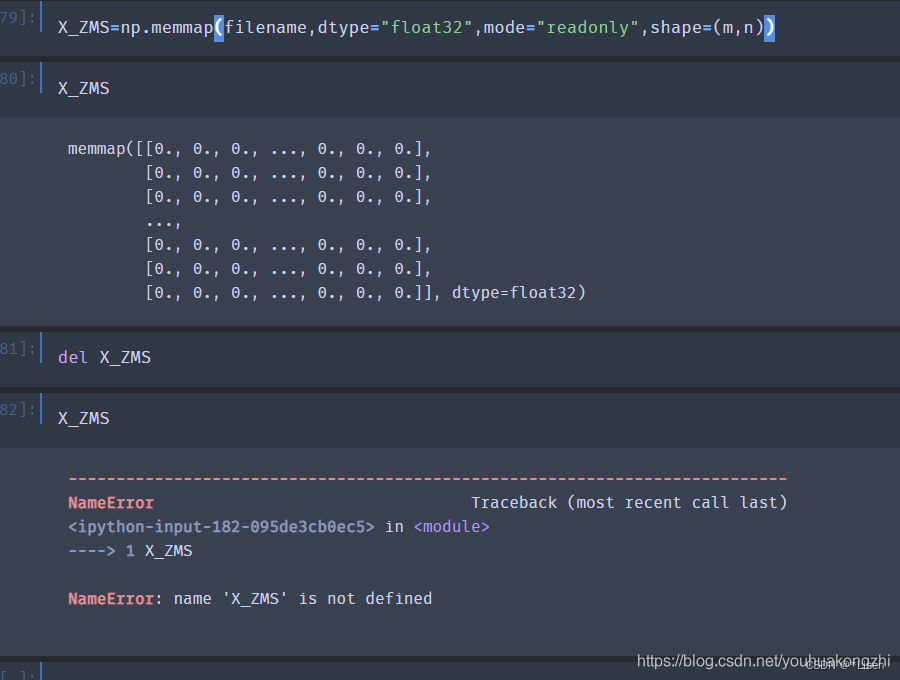Click "name 'X_ZMS' is not defined" message

(302, 599)
